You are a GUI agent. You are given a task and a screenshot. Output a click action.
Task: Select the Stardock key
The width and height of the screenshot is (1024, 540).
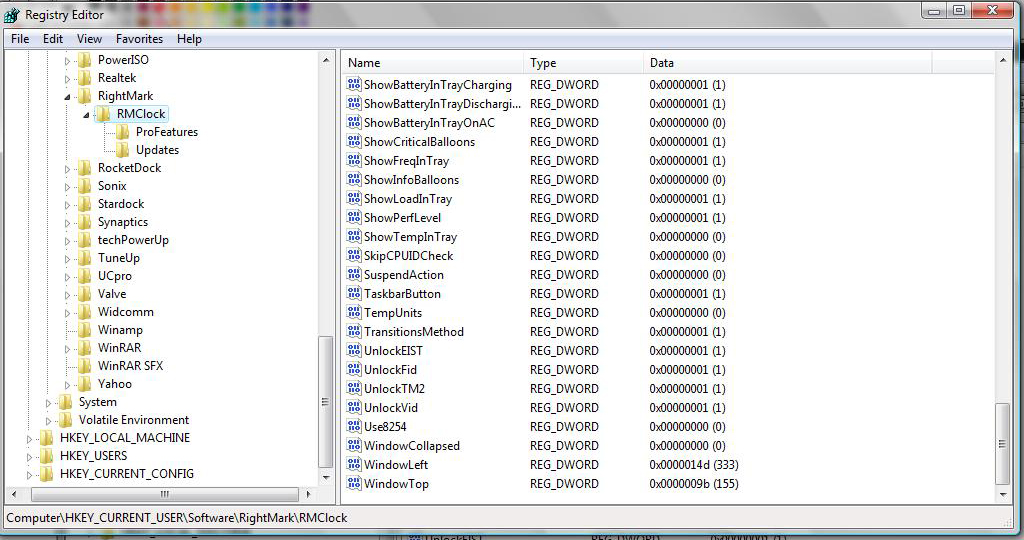click(121, 204)
